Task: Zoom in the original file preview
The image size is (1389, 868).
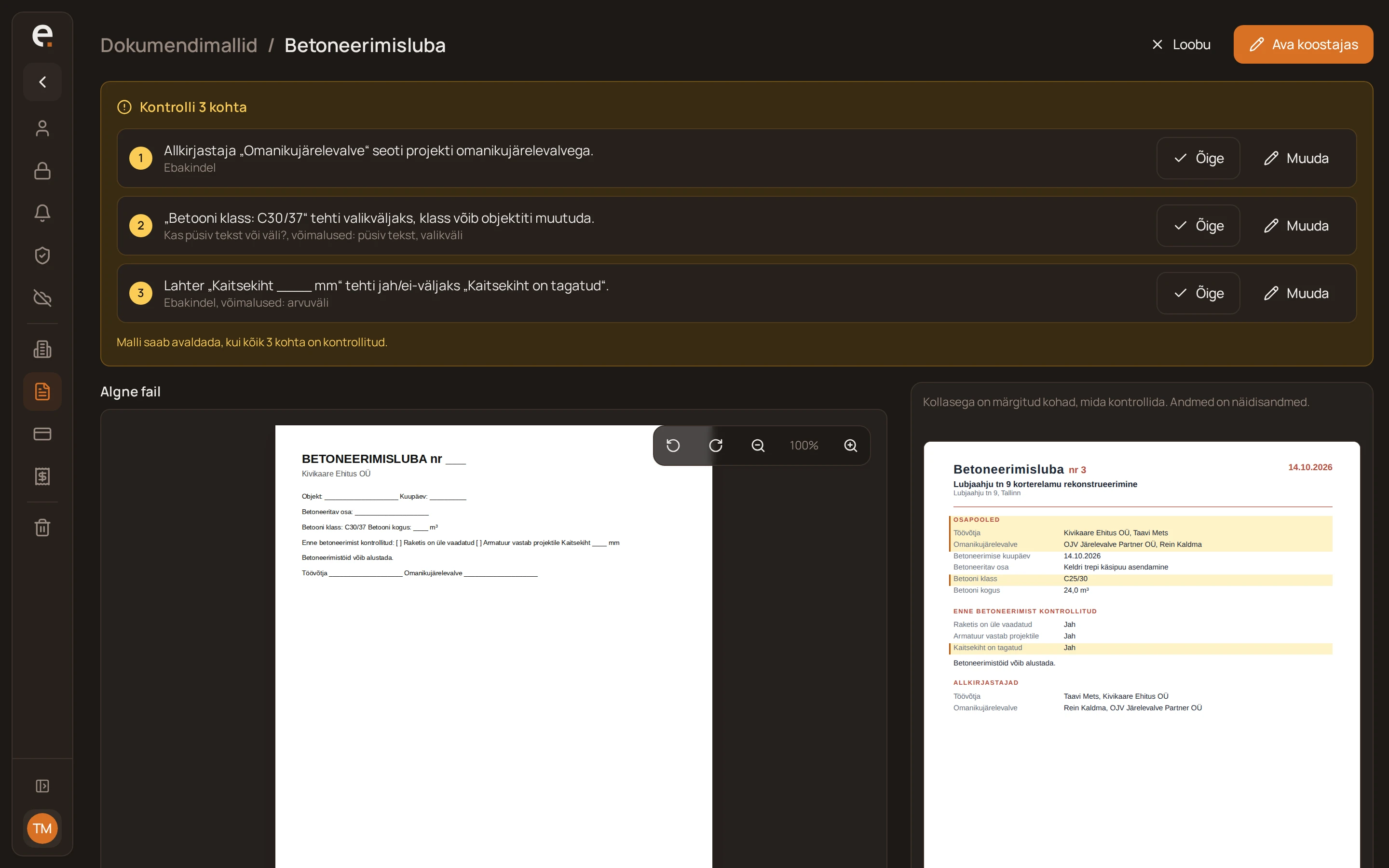Action: pos(851,446)
